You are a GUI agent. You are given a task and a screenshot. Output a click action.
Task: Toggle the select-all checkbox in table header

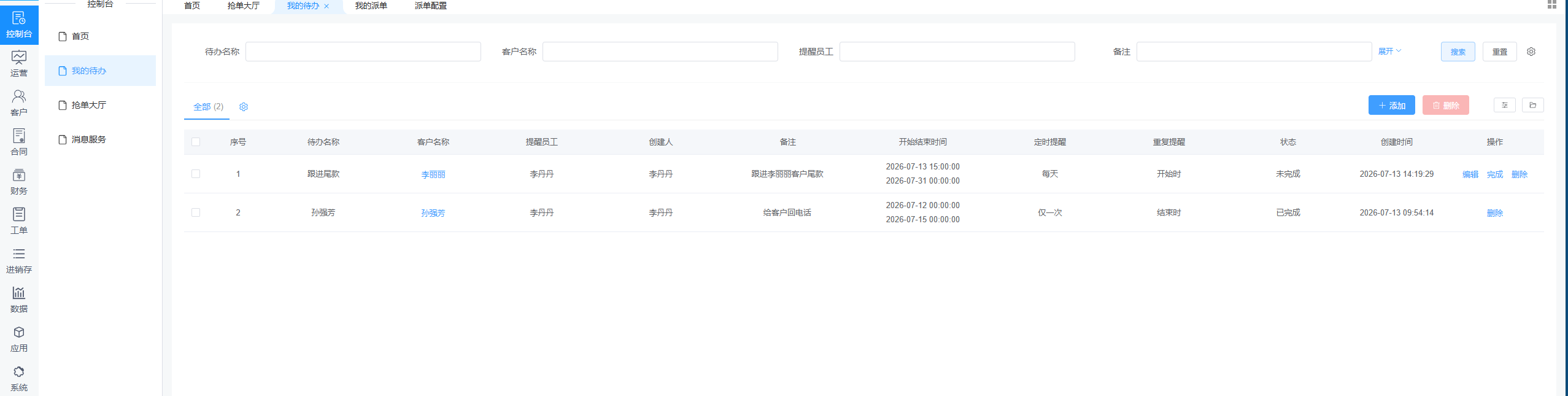coord(196,142)
